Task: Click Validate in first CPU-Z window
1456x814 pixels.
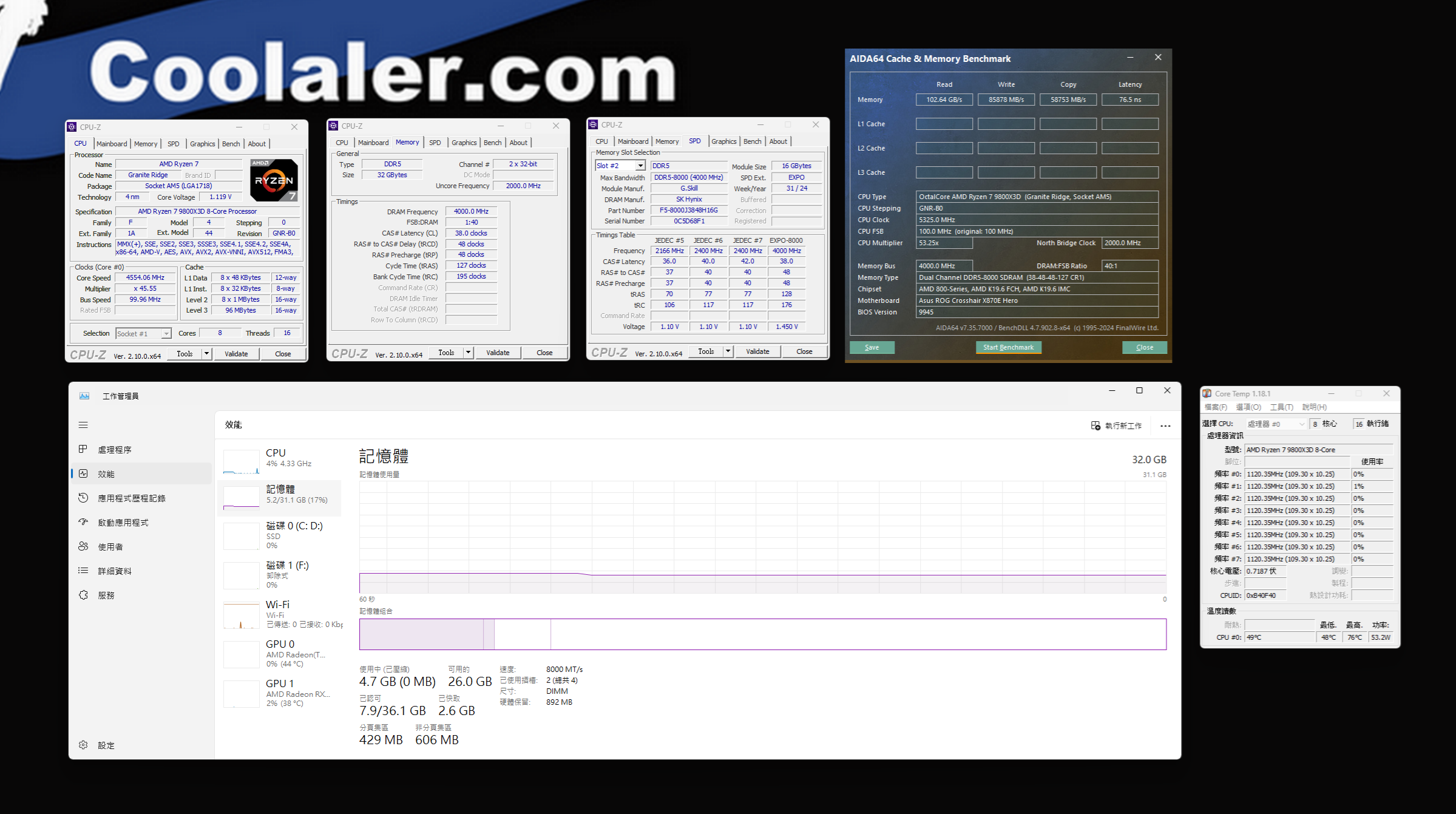Action: [x=236, y=353]
